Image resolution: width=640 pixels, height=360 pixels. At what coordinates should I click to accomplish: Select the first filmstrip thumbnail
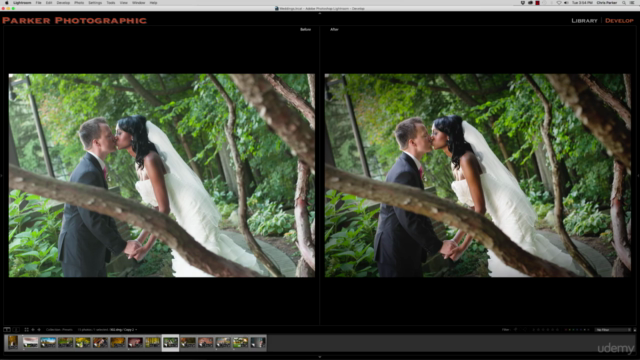click(x=13, y=342)
